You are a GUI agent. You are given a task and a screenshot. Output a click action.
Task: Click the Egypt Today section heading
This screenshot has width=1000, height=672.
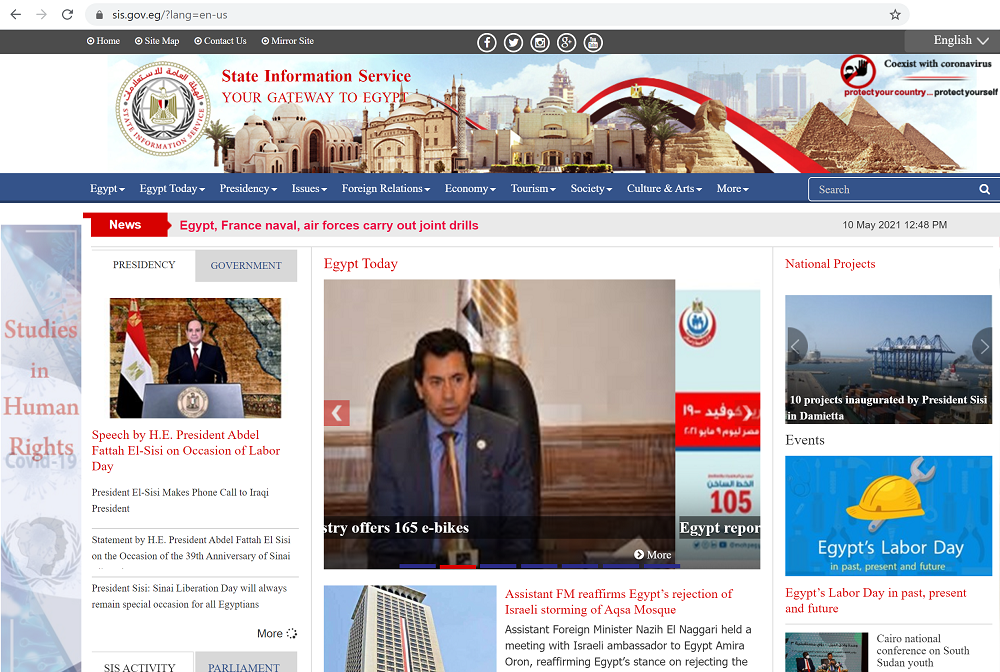coord(360,264)
